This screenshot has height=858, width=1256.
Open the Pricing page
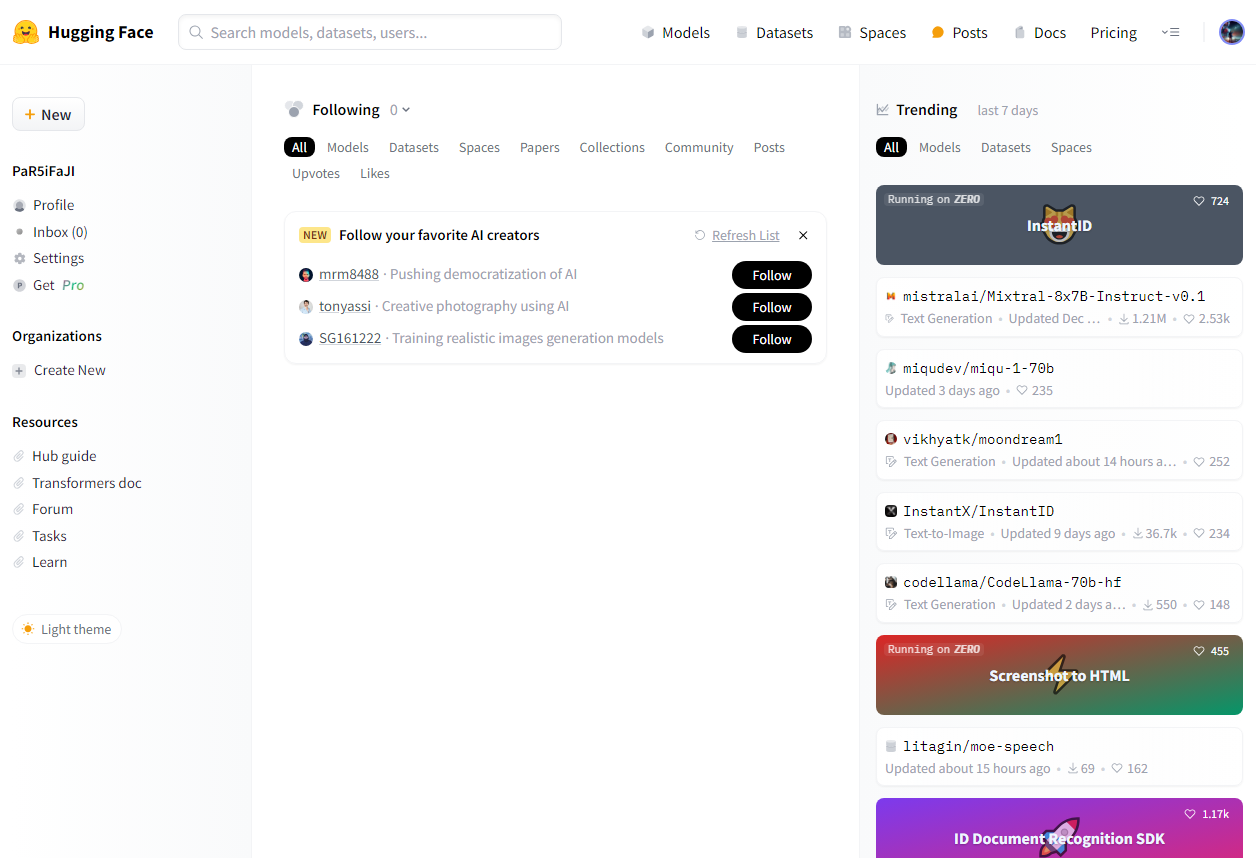click(1114, 33)
